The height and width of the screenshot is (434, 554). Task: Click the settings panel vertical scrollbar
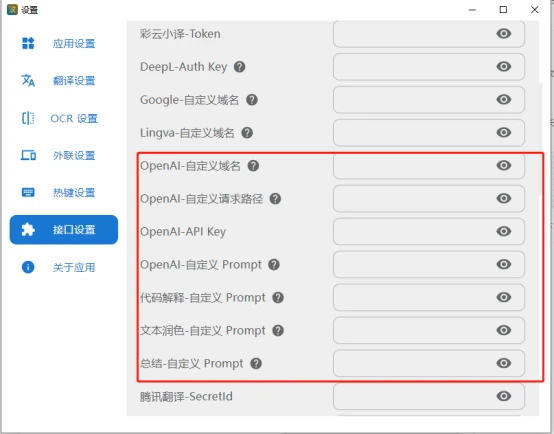541,139
